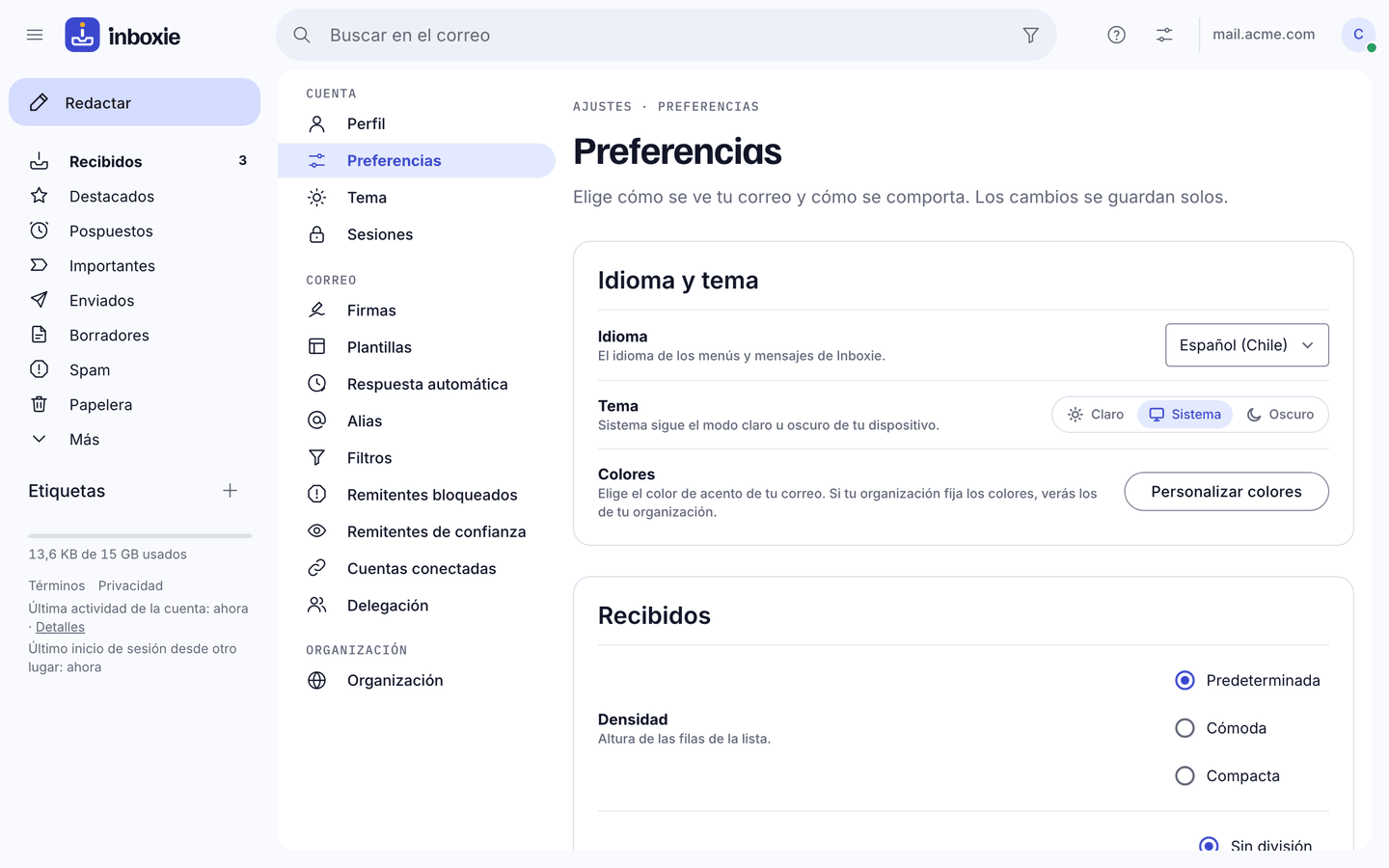Open Perfil settings section
The image size is (1389, 868).
pos(417,123)
